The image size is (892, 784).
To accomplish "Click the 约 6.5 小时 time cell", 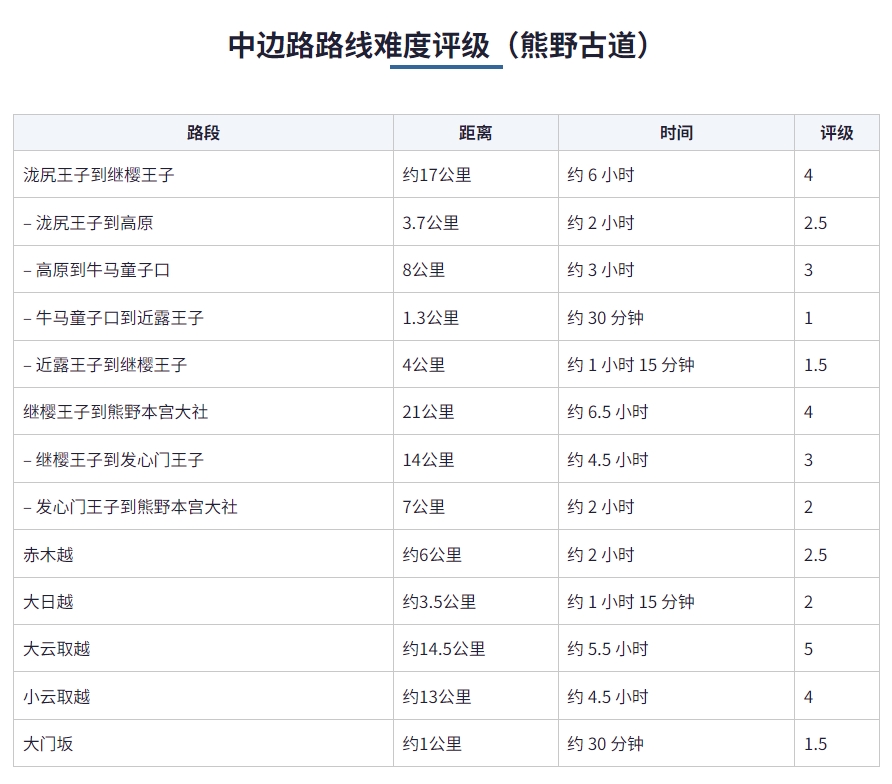I will (676, 412).
